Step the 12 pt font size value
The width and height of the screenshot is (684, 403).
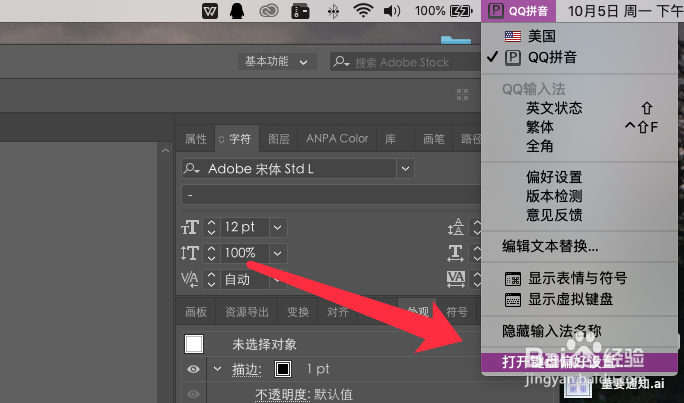pyautogui.click(x=212, y=227)
